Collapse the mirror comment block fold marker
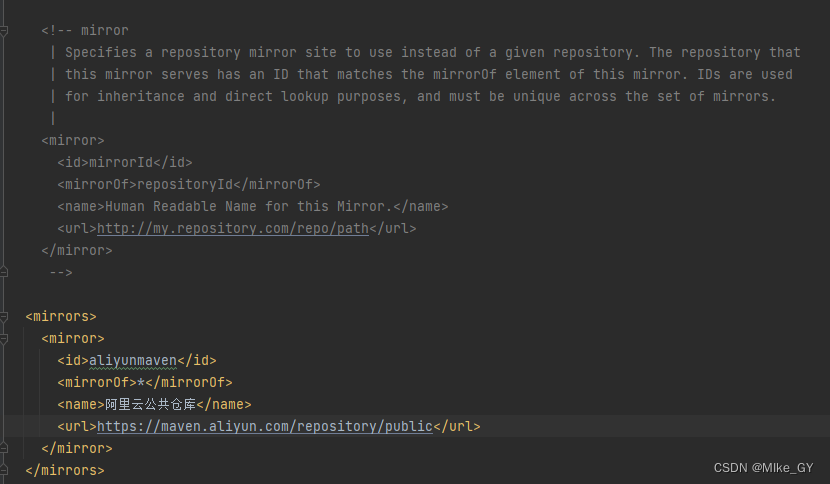Viewport: 830px width, 484px height. click(x=5, y=30)
